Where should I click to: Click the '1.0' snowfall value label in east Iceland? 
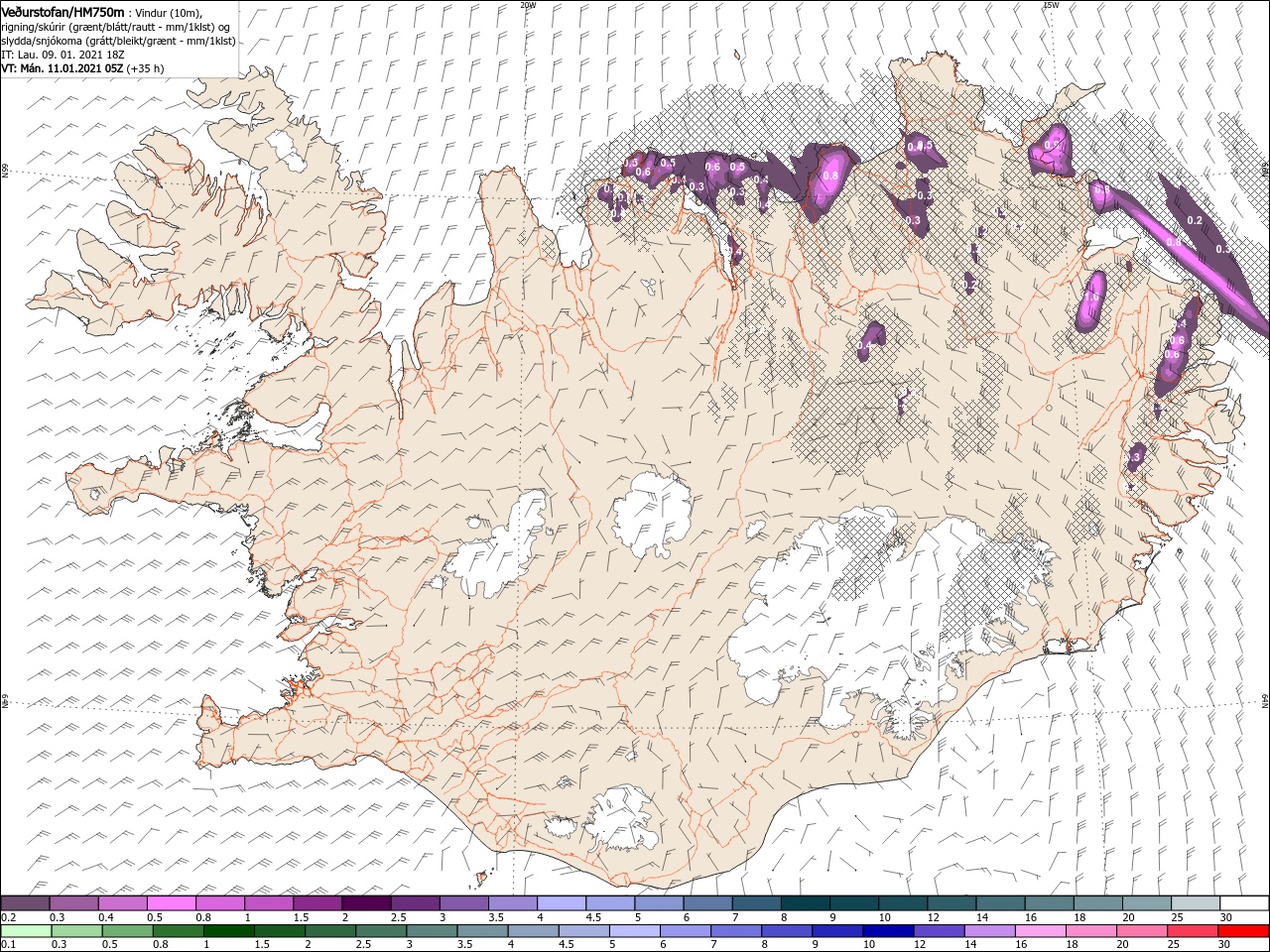tap(1091, 297)
